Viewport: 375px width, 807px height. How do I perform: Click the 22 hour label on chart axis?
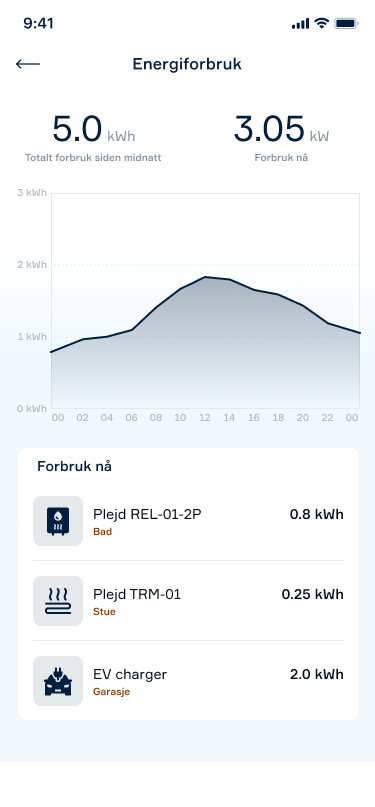[327, 418]
